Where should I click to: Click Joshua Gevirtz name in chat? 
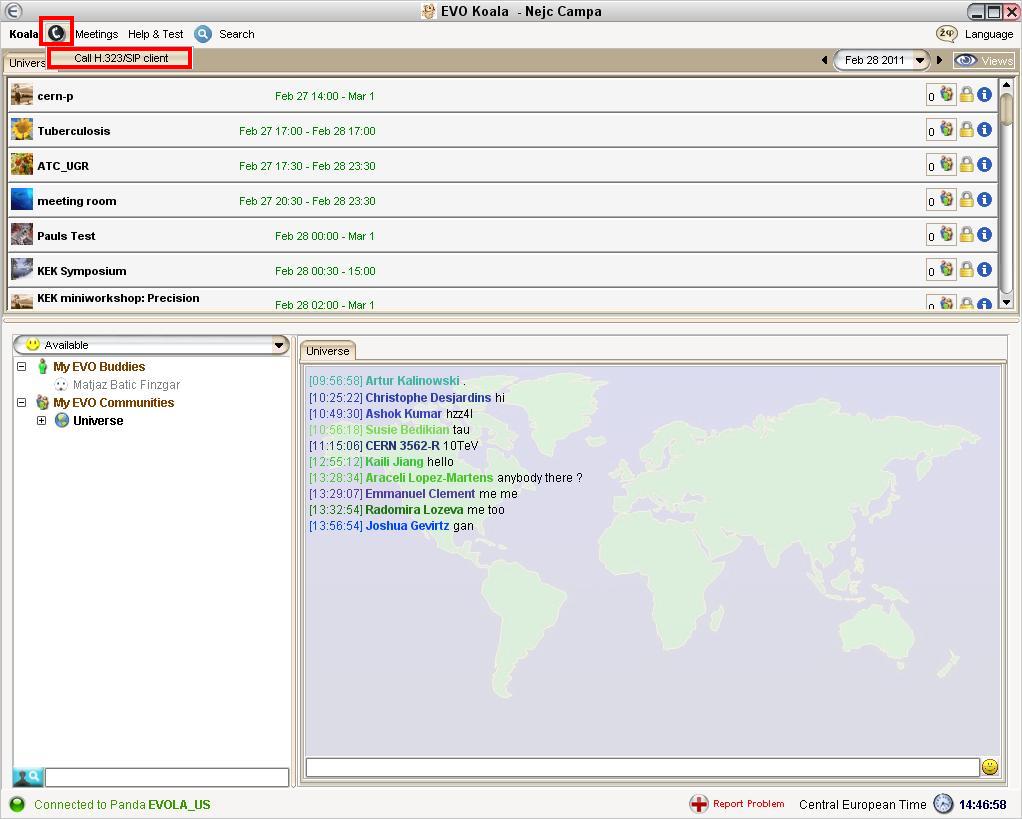[407, 526]
